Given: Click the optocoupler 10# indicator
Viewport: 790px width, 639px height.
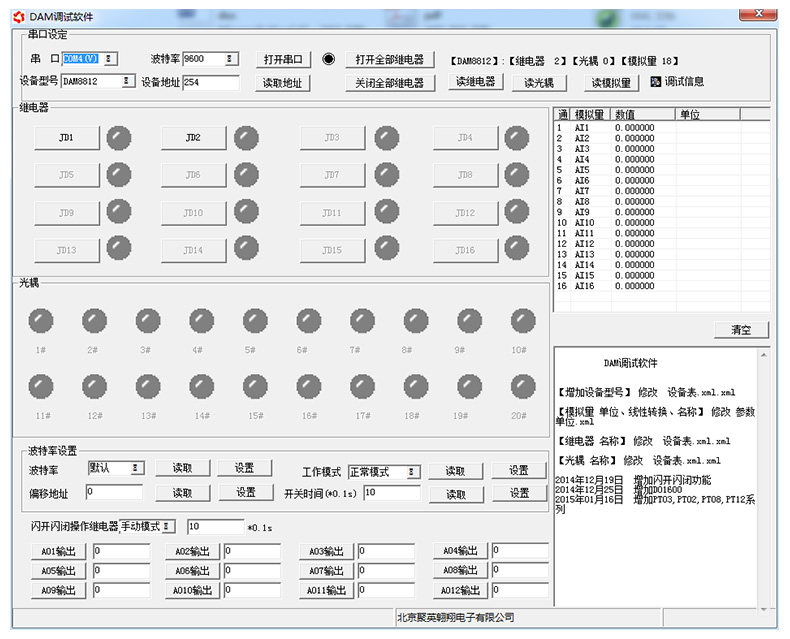Looking at the screenshot, I should [523, 321].
